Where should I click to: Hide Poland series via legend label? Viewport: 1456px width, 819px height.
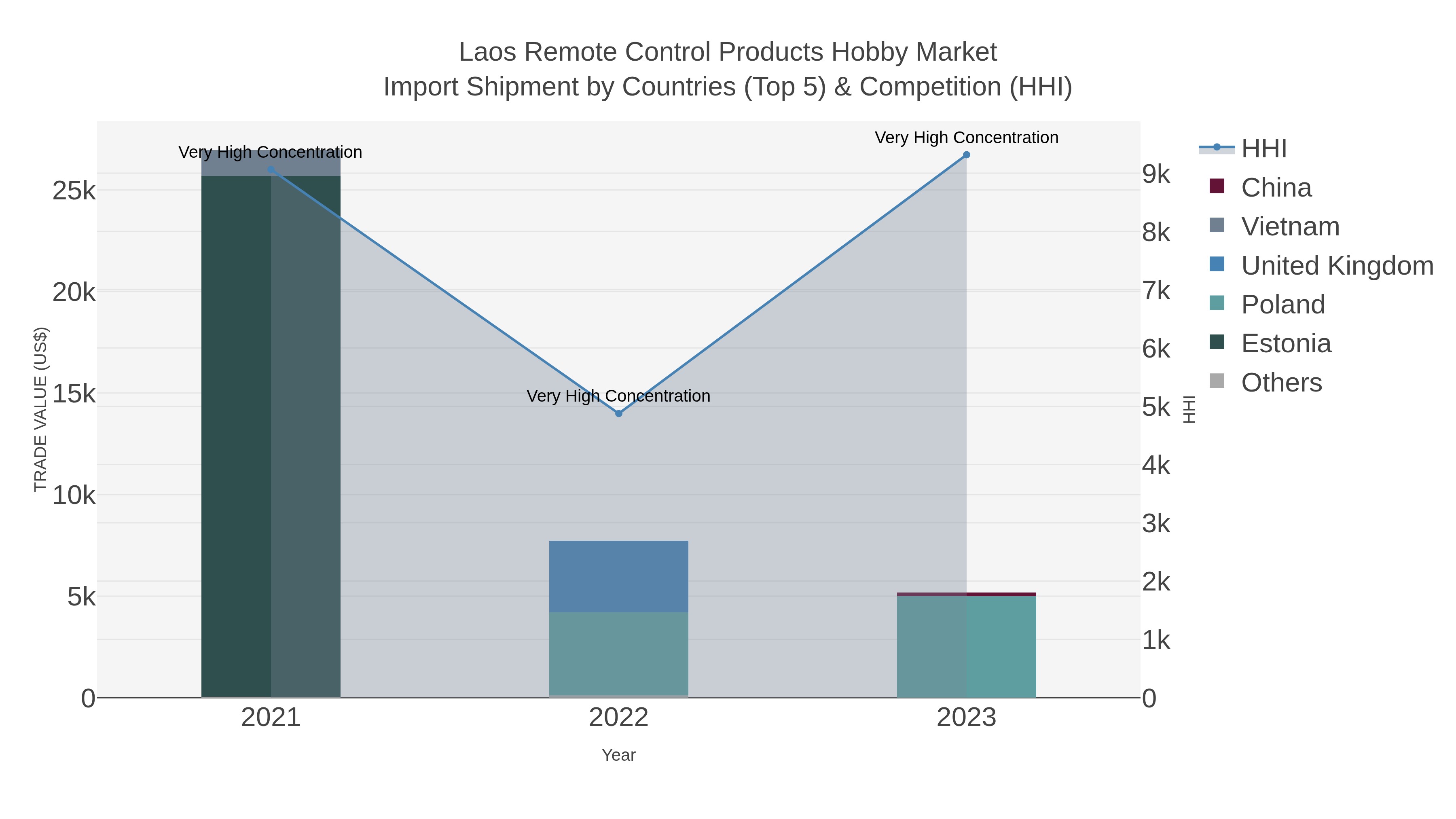click(1283, 305)
